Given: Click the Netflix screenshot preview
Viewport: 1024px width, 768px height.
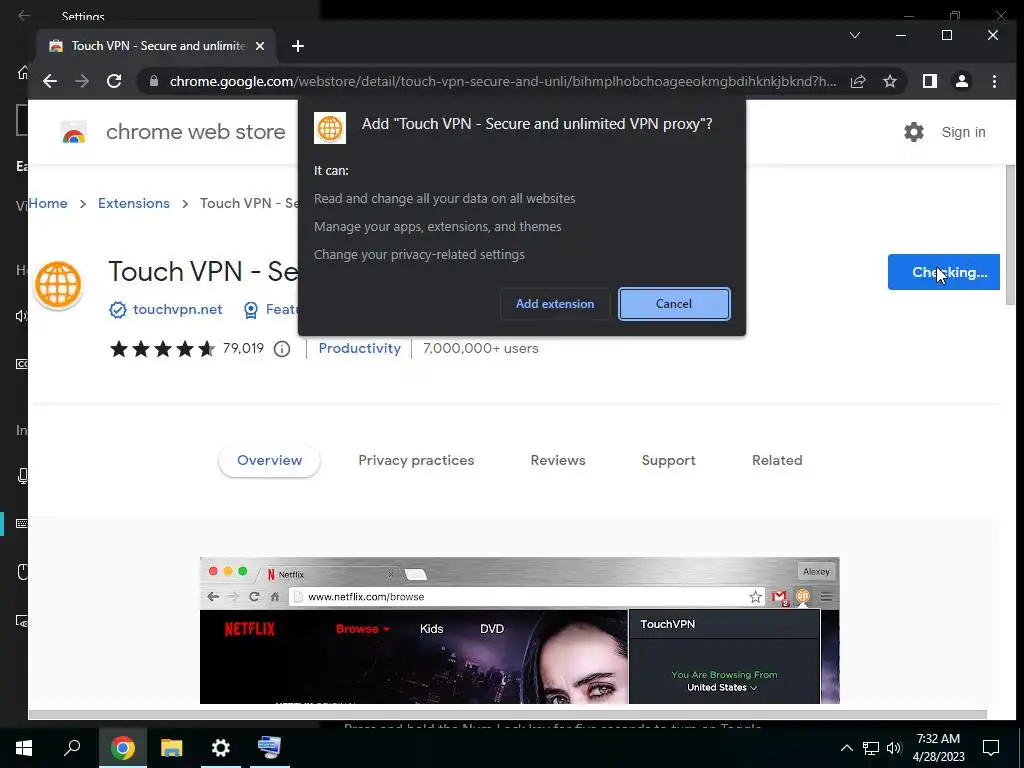Looking at the screenshot, I should (519, 630).
